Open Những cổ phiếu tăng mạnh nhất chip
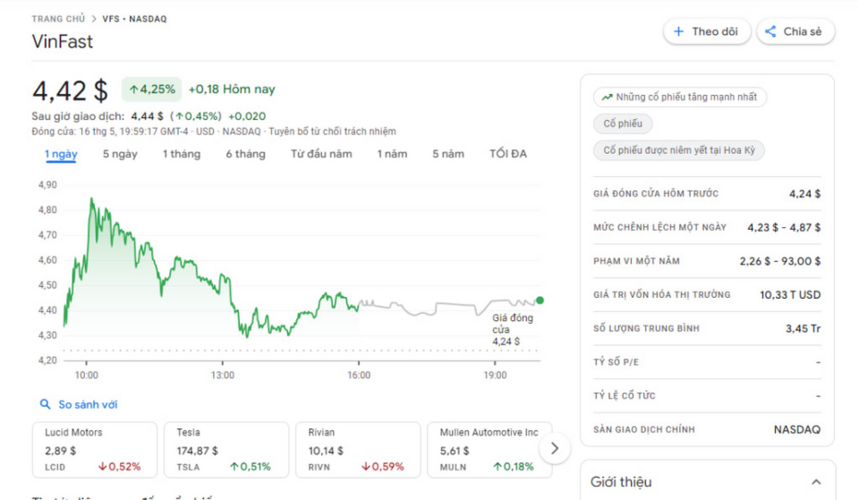This screenshot has width=859, height=500. (x=679, y=97)
